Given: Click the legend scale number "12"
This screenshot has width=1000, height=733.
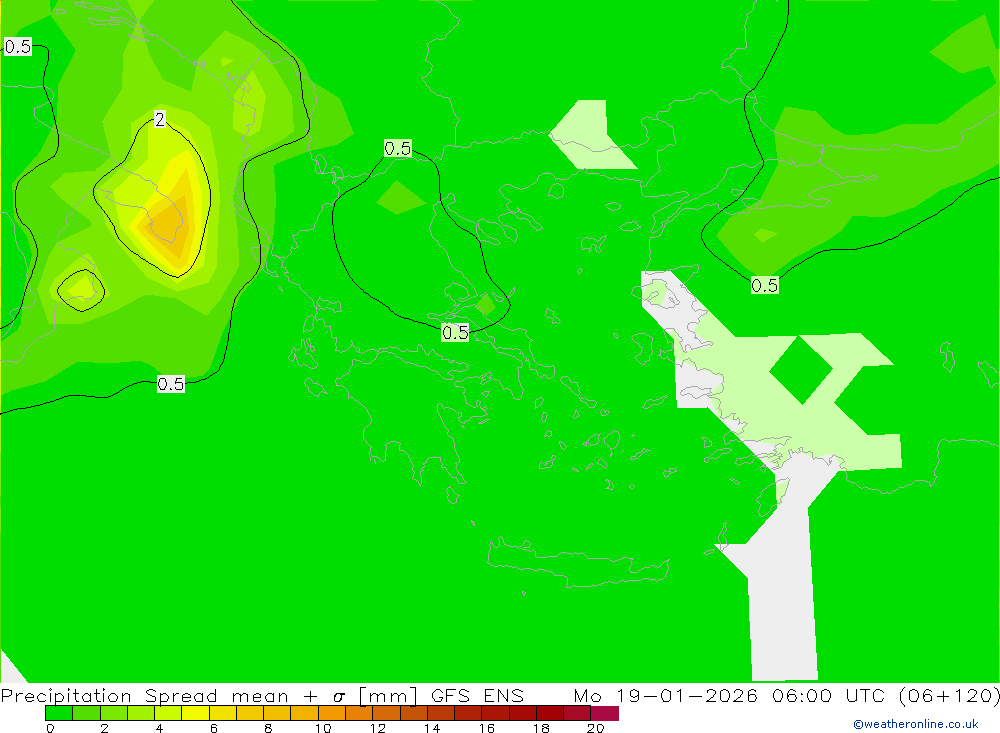Looking at the screenshot, I should click(x=378, y=728).
